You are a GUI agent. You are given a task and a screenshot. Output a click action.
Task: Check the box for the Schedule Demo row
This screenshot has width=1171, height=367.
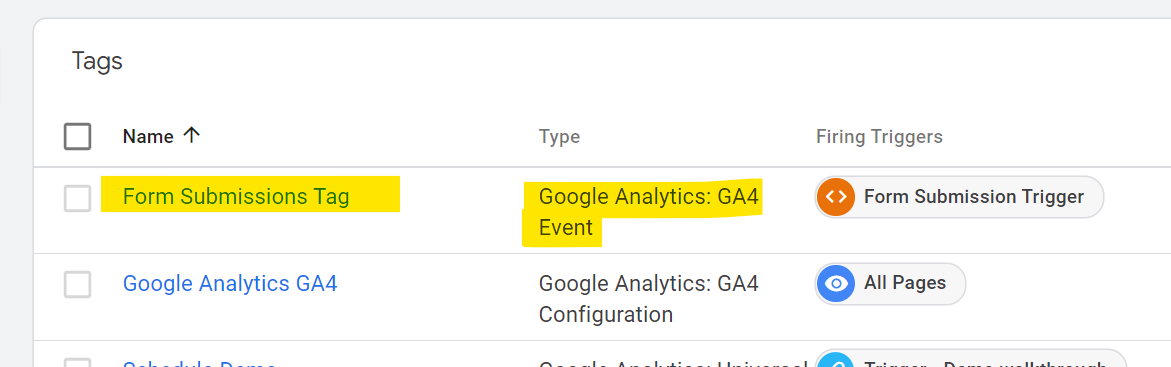click(x=78, y=363)
